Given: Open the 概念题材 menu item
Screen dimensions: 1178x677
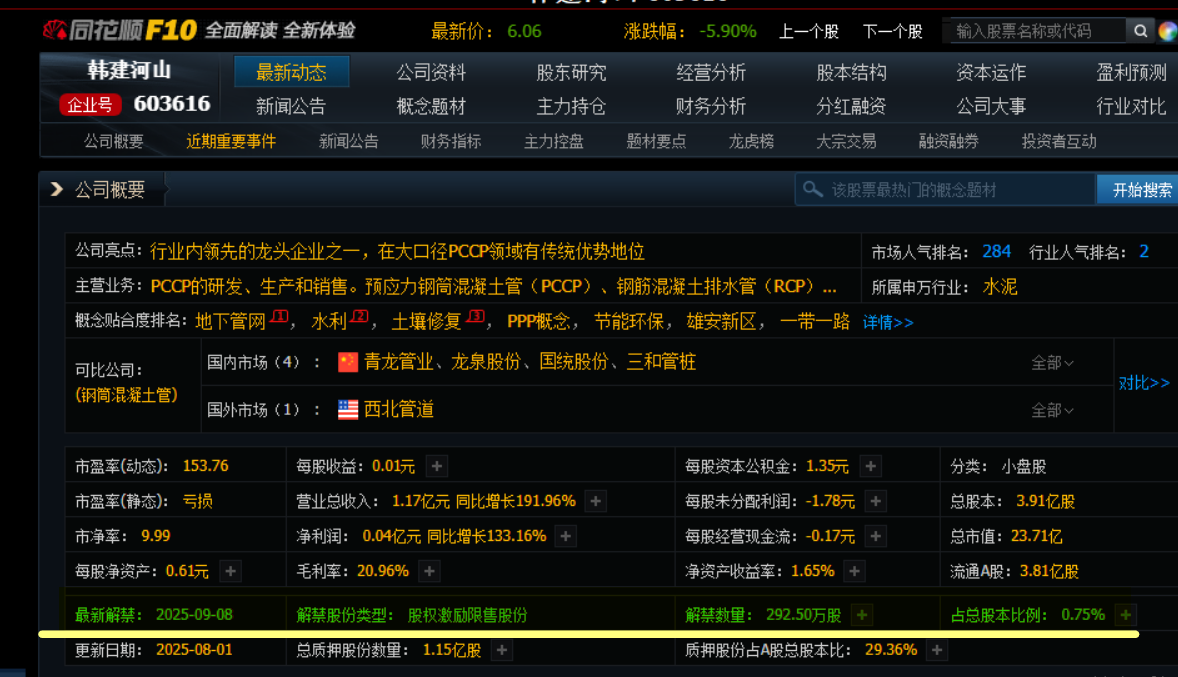Looking at the screenshot, I should coord(431,106).
